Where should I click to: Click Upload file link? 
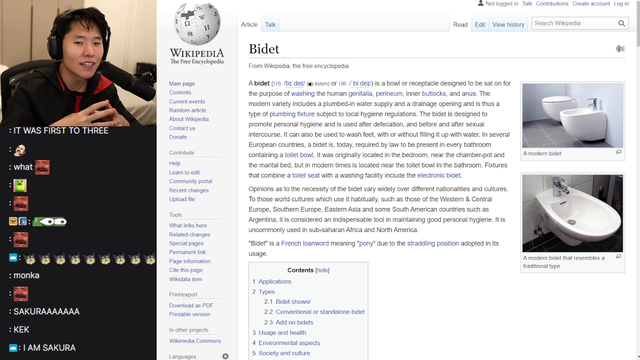[x=182, y=199]
